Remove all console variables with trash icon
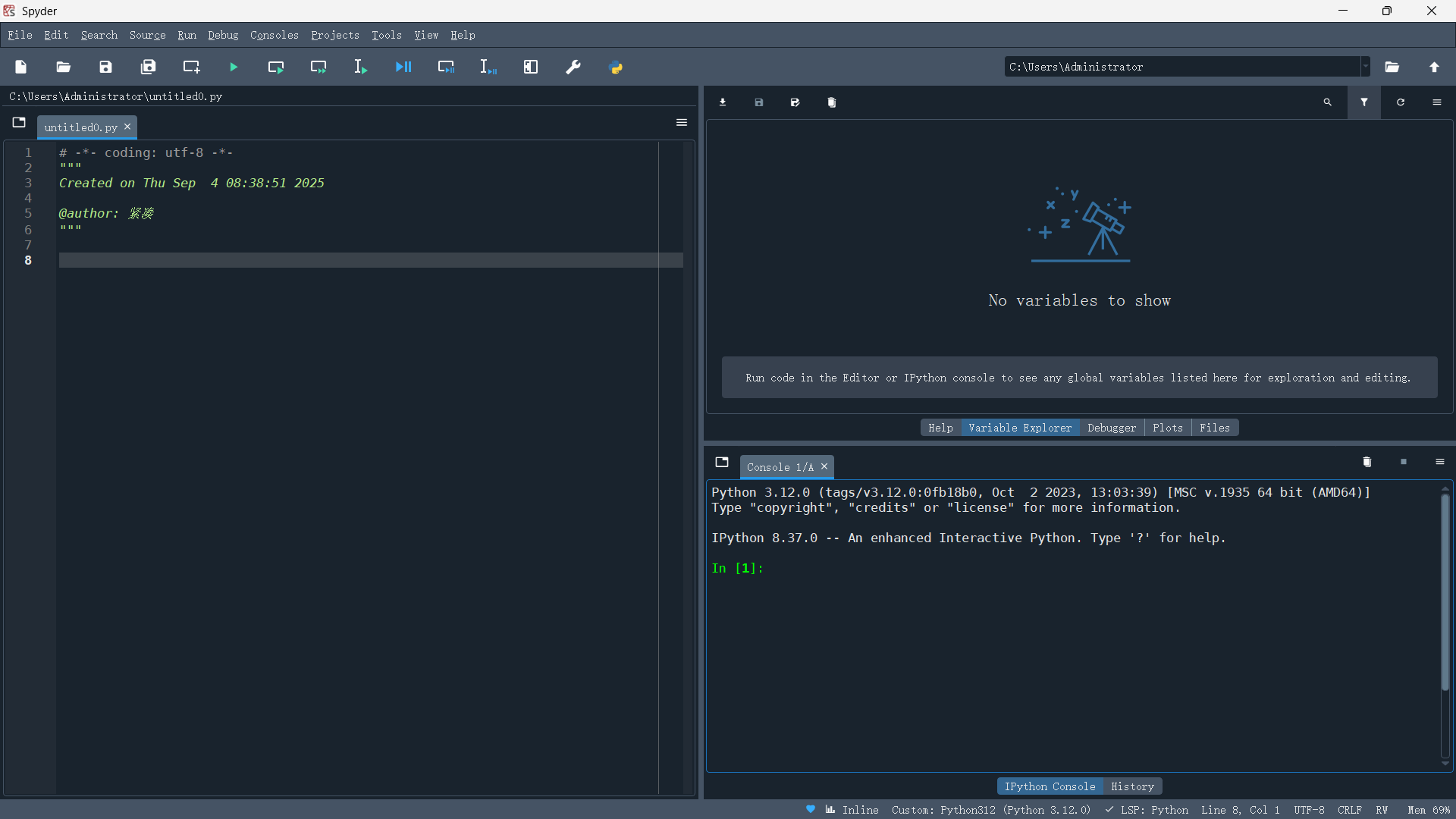1456x819 pixels. tap(1367, 462)
